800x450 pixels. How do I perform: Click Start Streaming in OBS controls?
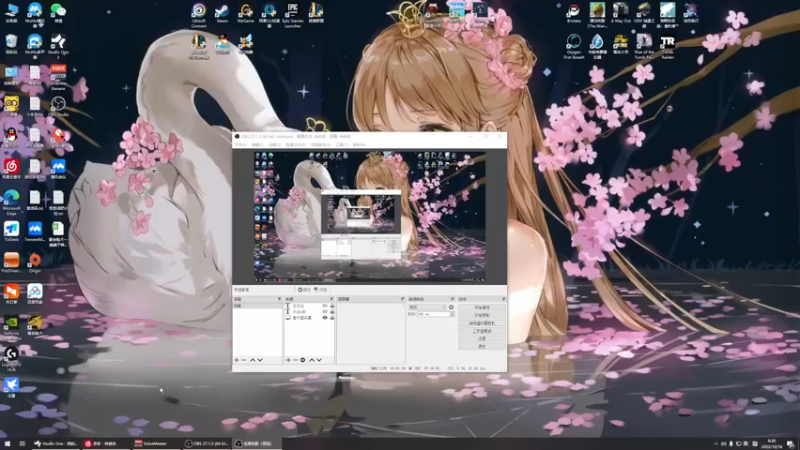pyautogui.click(x=482, y=308)
